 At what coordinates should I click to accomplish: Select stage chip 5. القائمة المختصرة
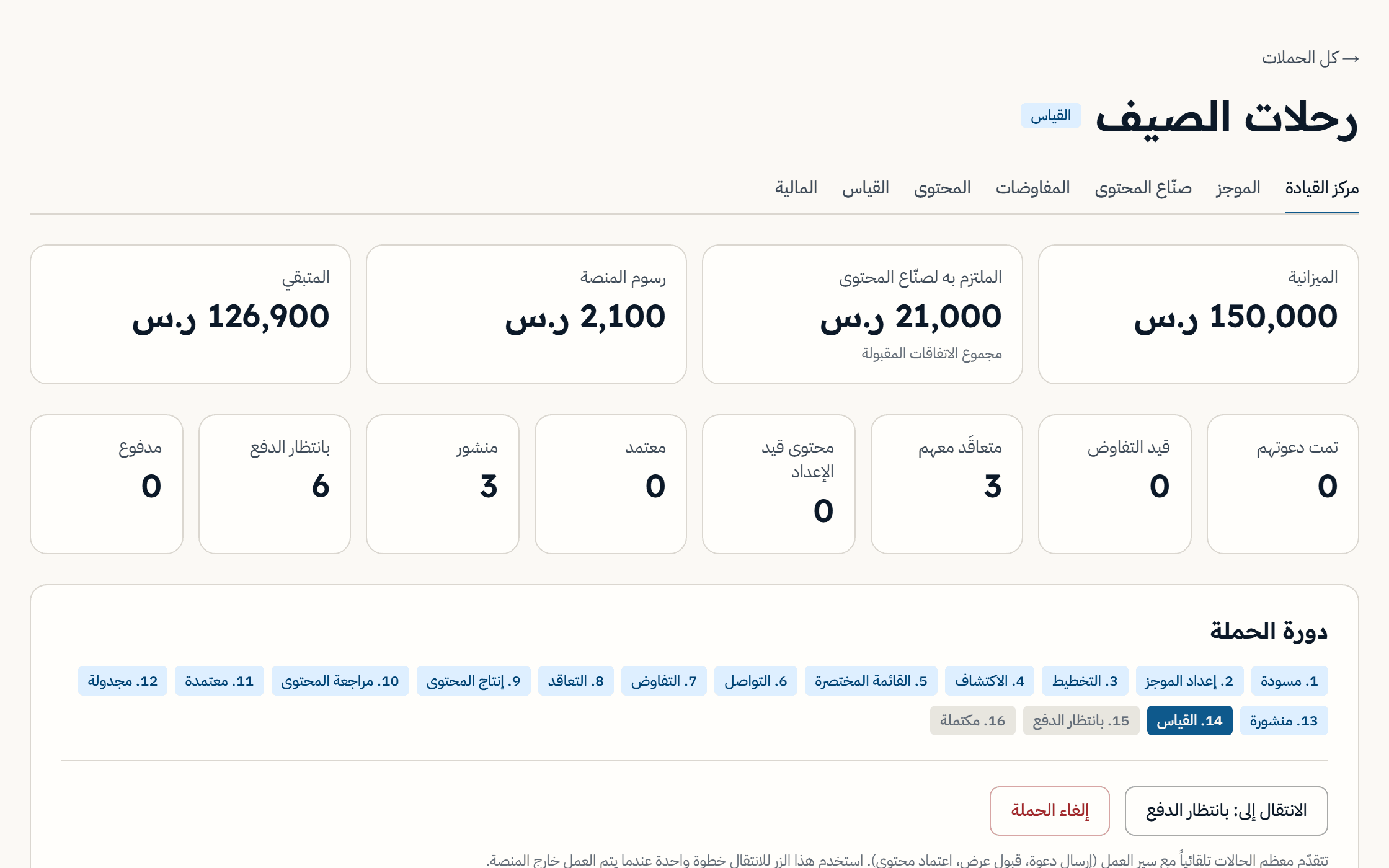[871, 681]
